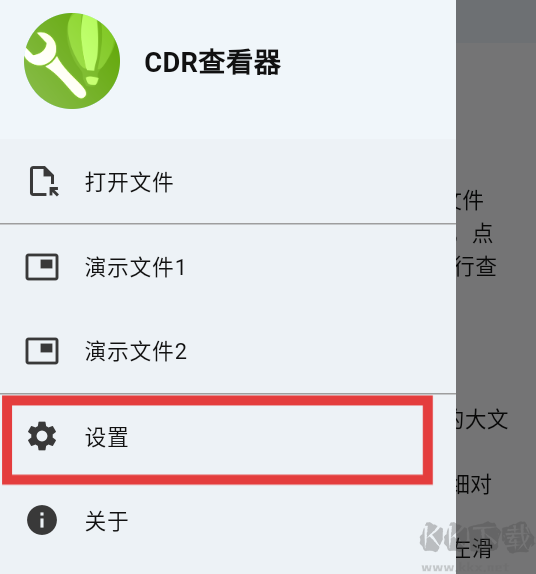The width and height of the screenshot is (536, 574).
Task: Click the presentation icon beside 演示文件1
Action: pos(42,267)
